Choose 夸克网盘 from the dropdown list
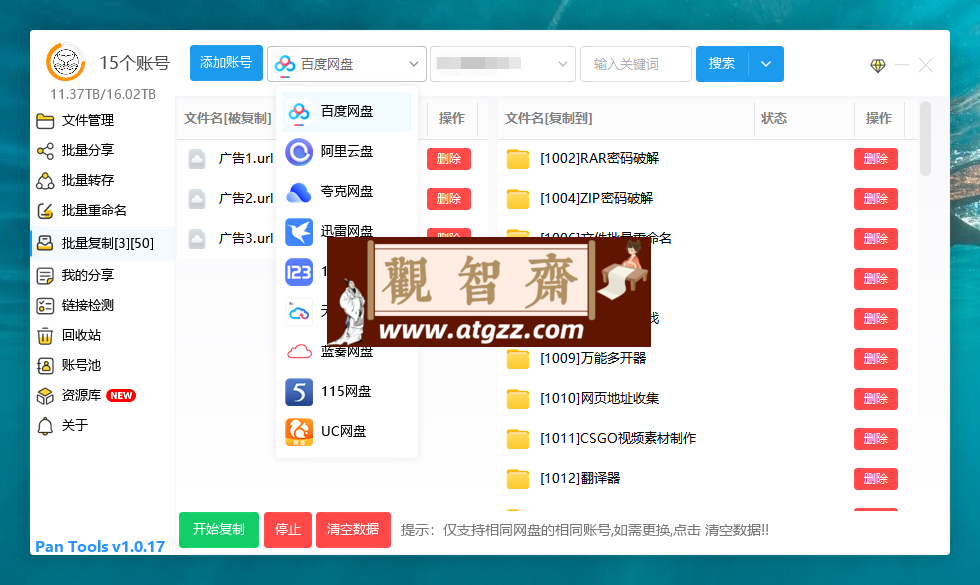The height and width of the screenshot is (585, 980). click(x=347, y=191)
